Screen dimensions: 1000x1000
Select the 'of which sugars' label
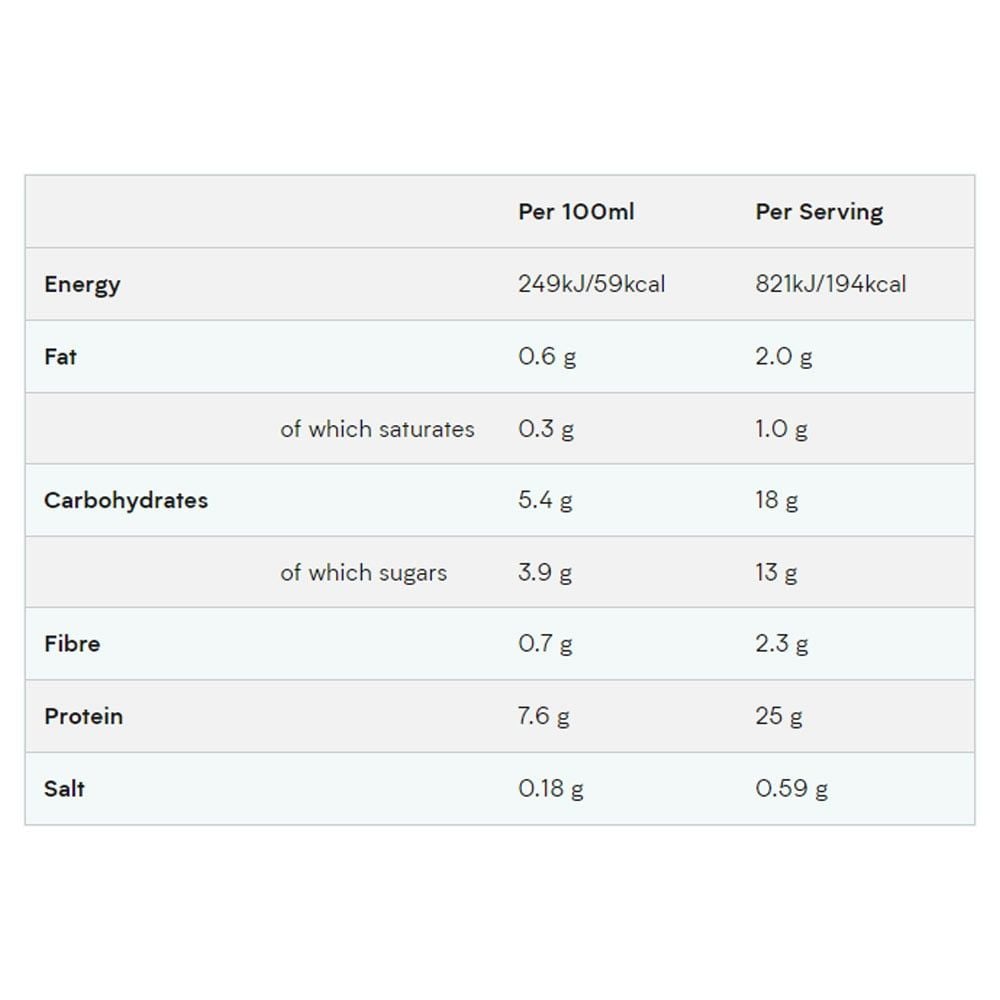click(364, 573)
